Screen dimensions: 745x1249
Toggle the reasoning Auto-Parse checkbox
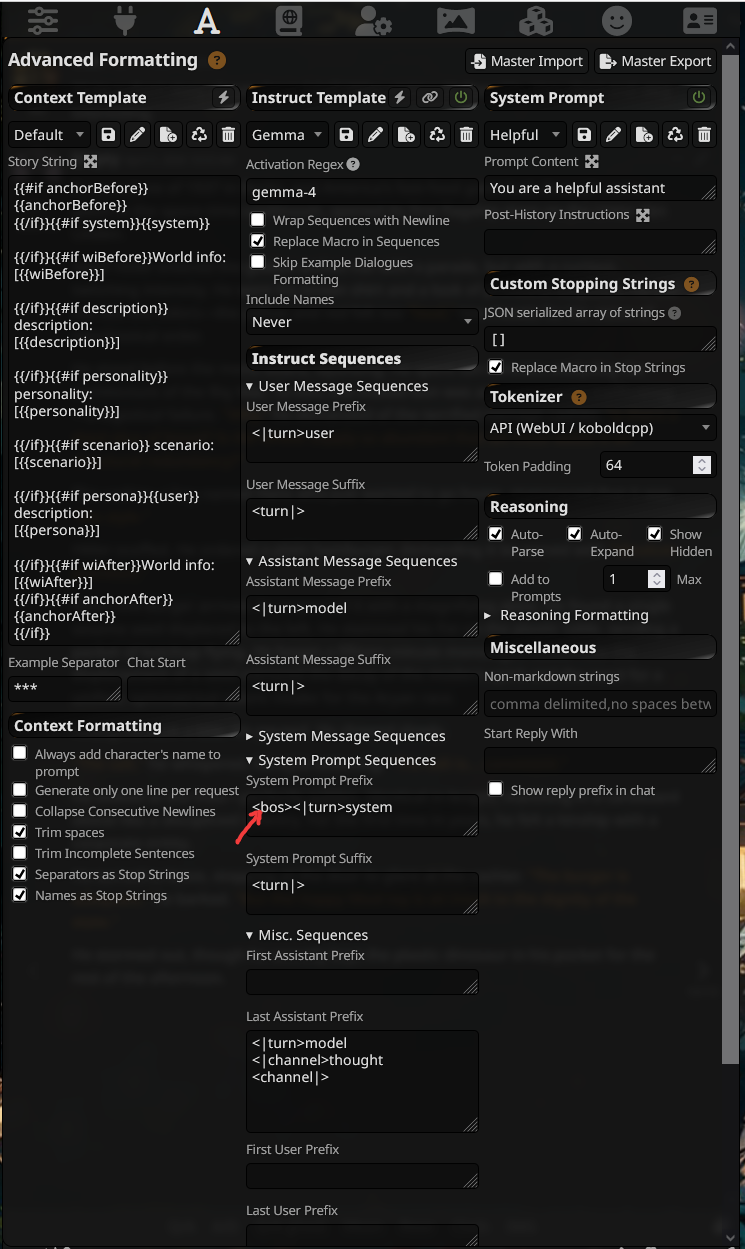coord(495,534)
